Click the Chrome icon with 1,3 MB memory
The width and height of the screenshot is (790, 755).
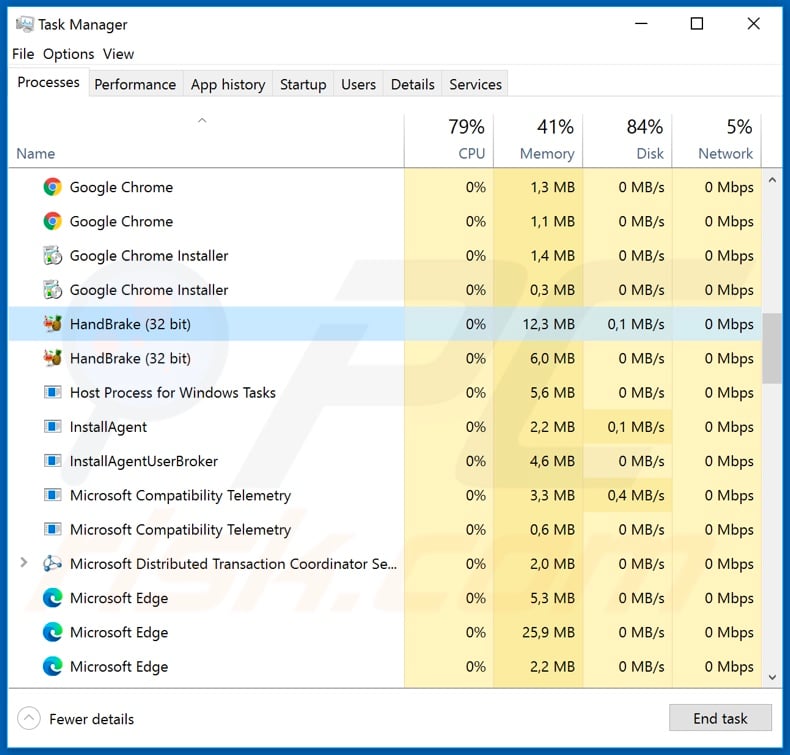[52, 187]
